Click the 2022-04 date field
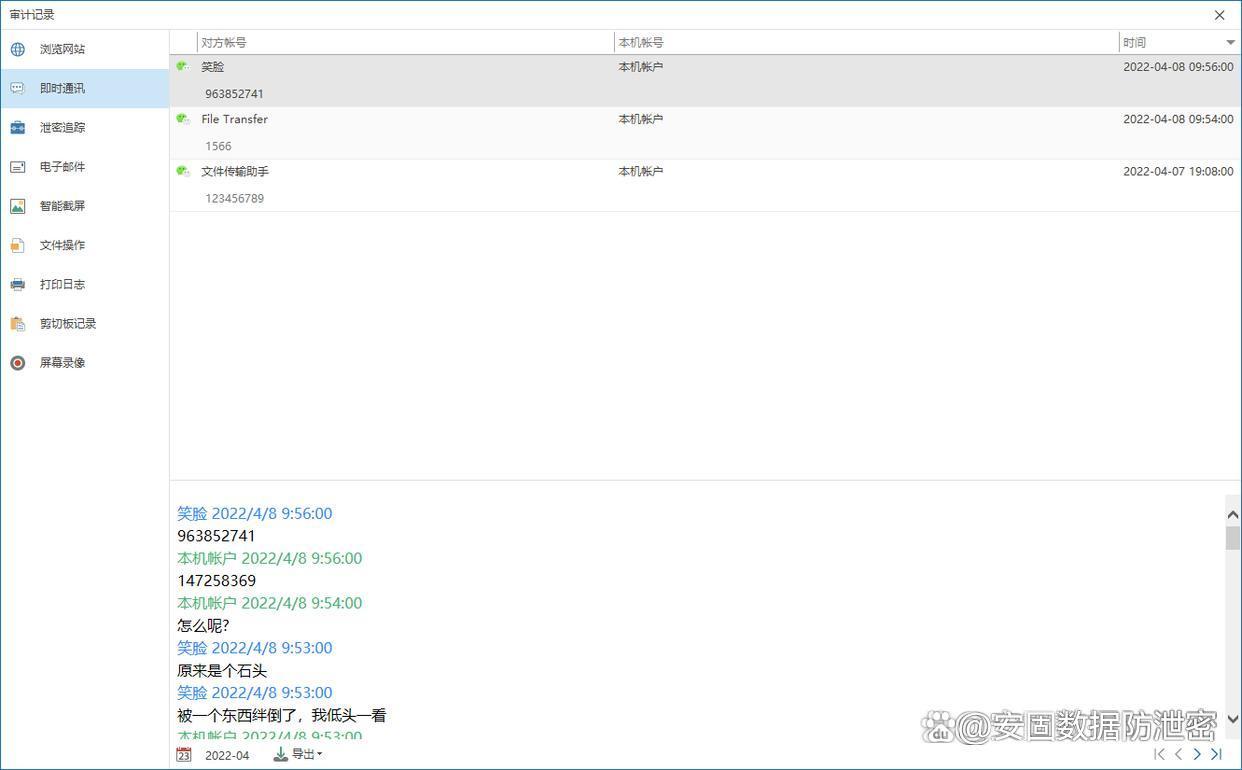 pos(227,755)
